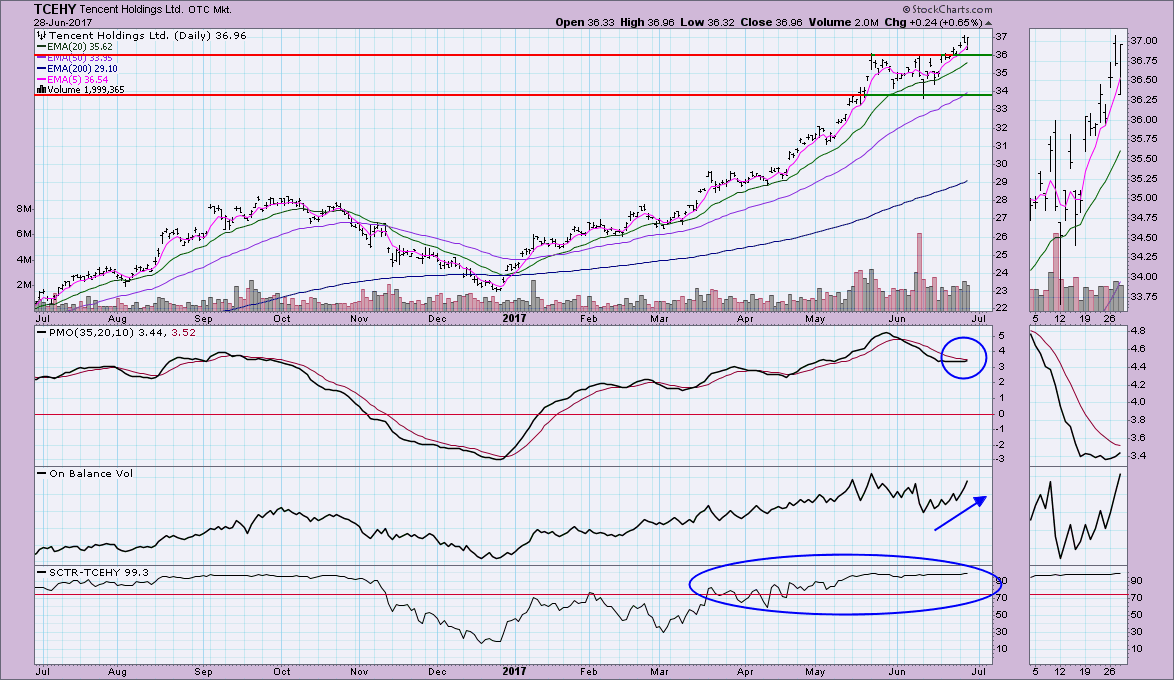Click the May label below the price chart
Screen dimensions: 1174x680
pyautogui.click(x=815, y=318)
